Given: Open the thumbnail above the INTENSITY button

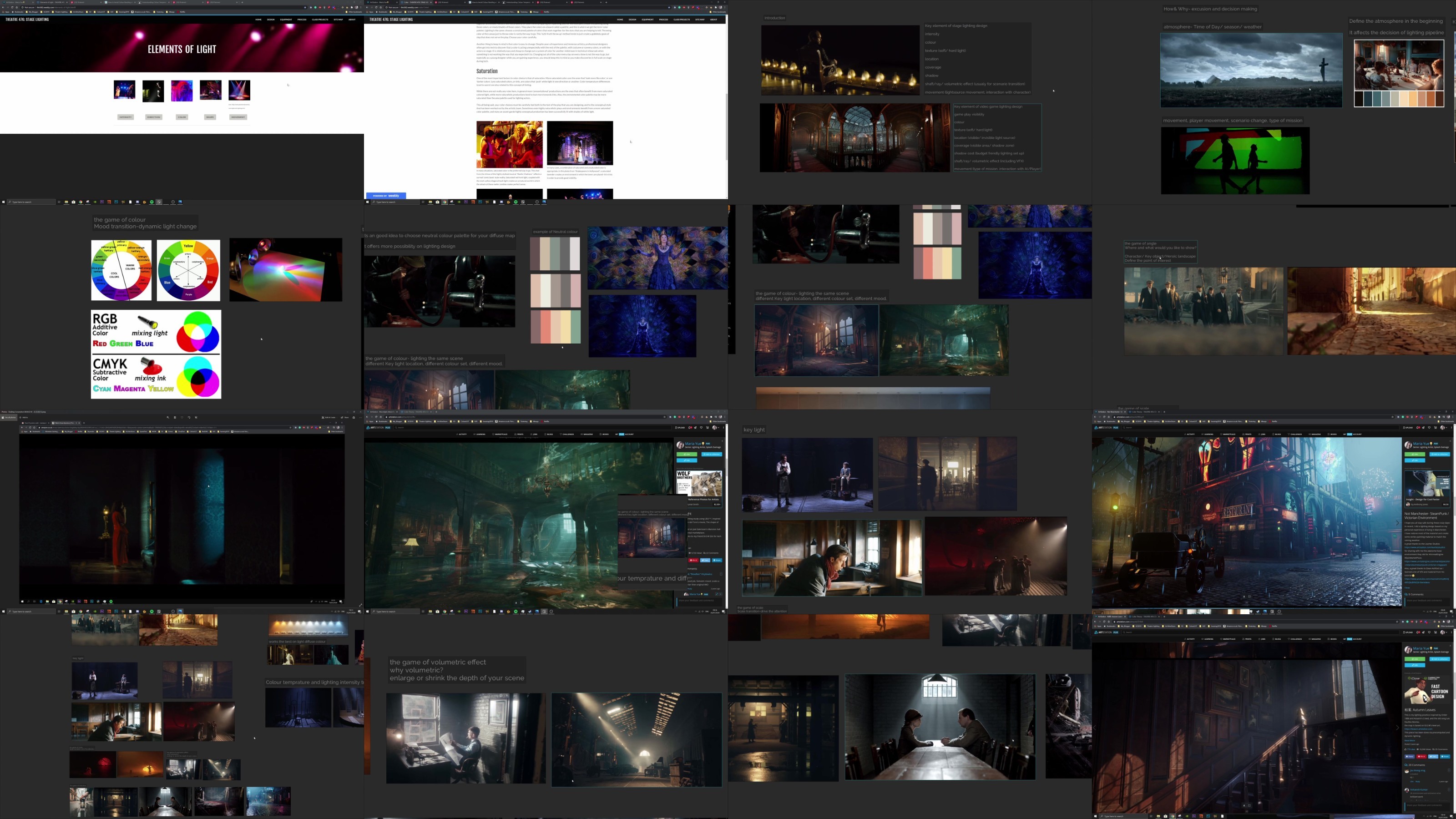Looking at the screenshot, I should click(x=124, y=90).
